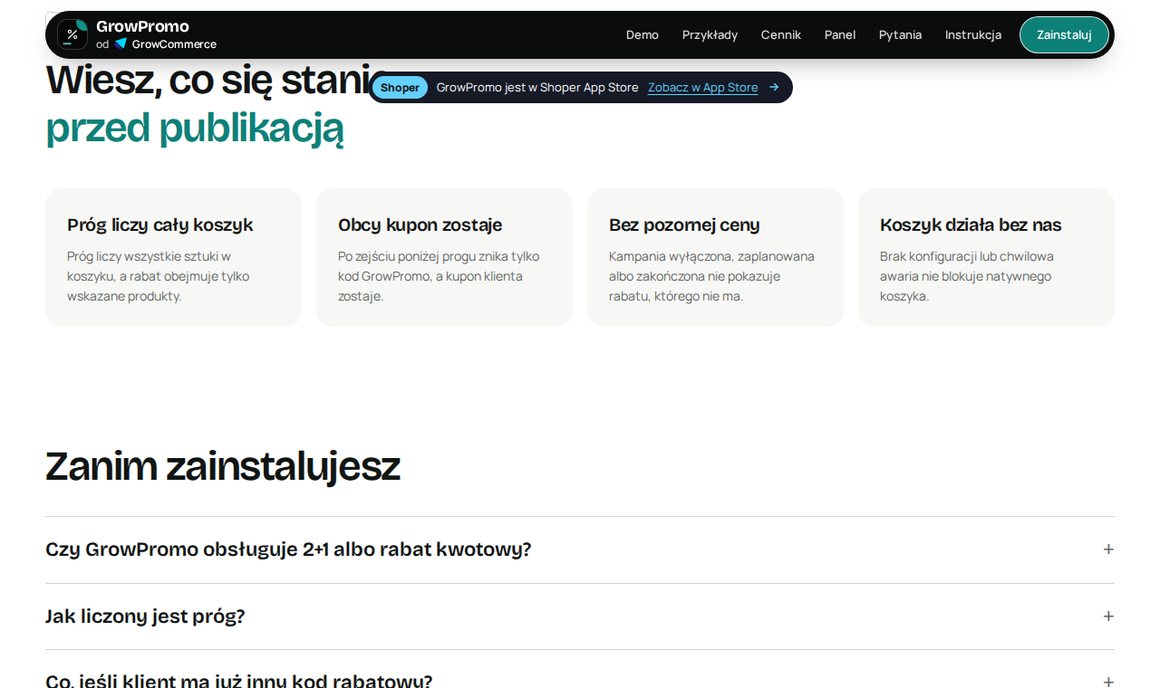Viewport: 1160px width, 688px height.
Task: Follow the Zobacz w App Store link
Action: coord(703,87)
